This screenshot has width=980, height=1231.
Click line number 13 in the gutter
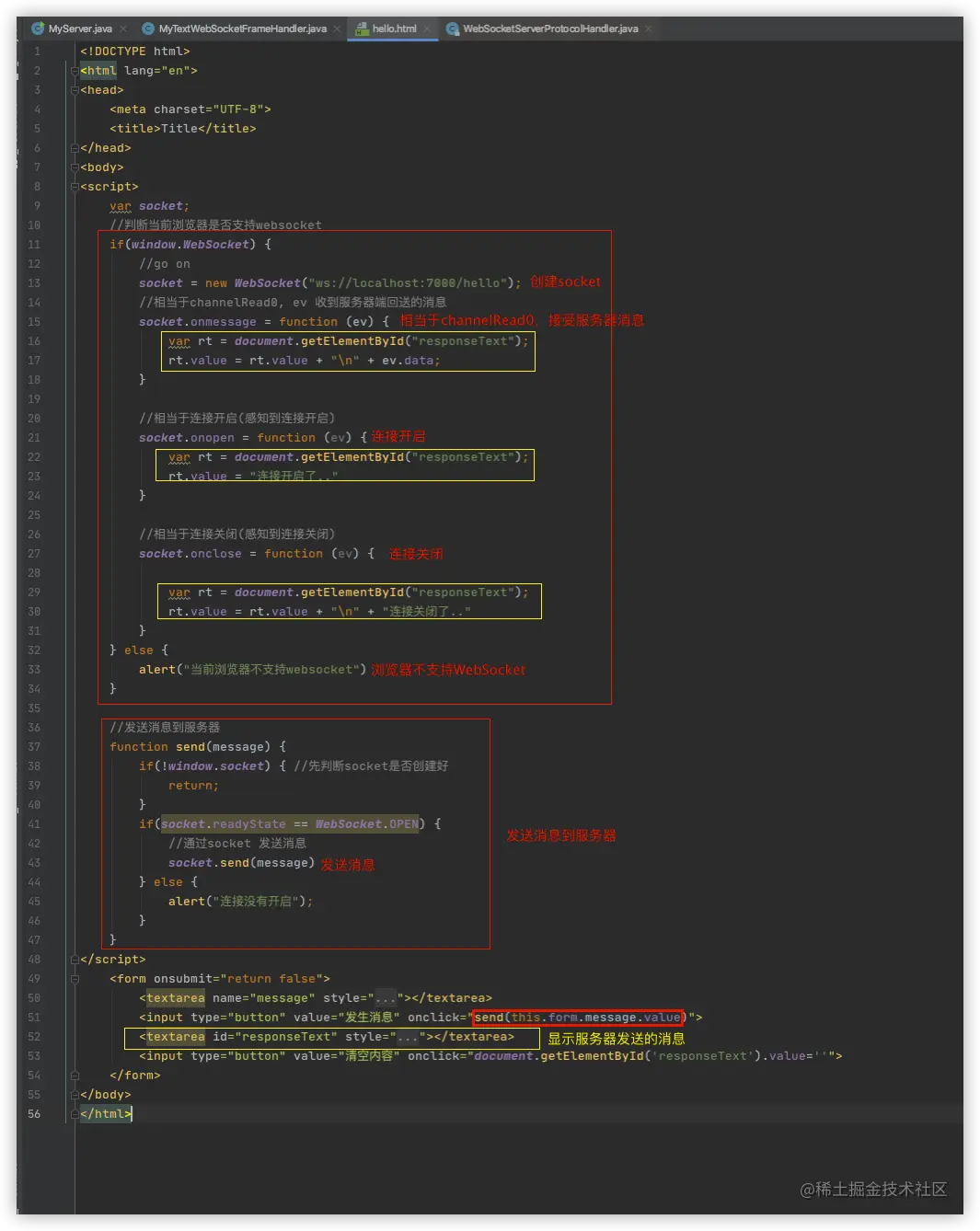(34, 283)
